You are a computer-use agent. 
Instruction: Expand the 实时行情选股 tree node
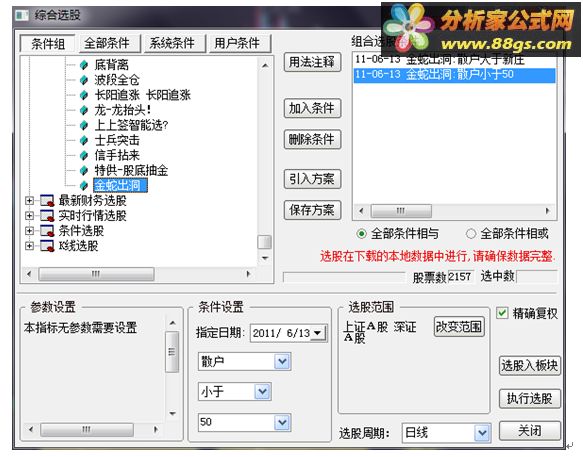click(x=29, y=216)
